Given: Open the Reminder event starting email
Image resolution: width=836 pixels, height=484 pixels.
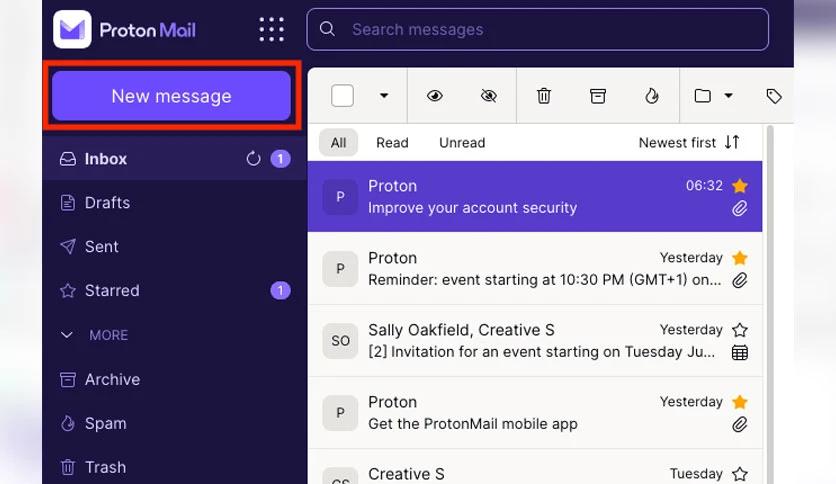Looking at the screenshot, I should [535, 269].
